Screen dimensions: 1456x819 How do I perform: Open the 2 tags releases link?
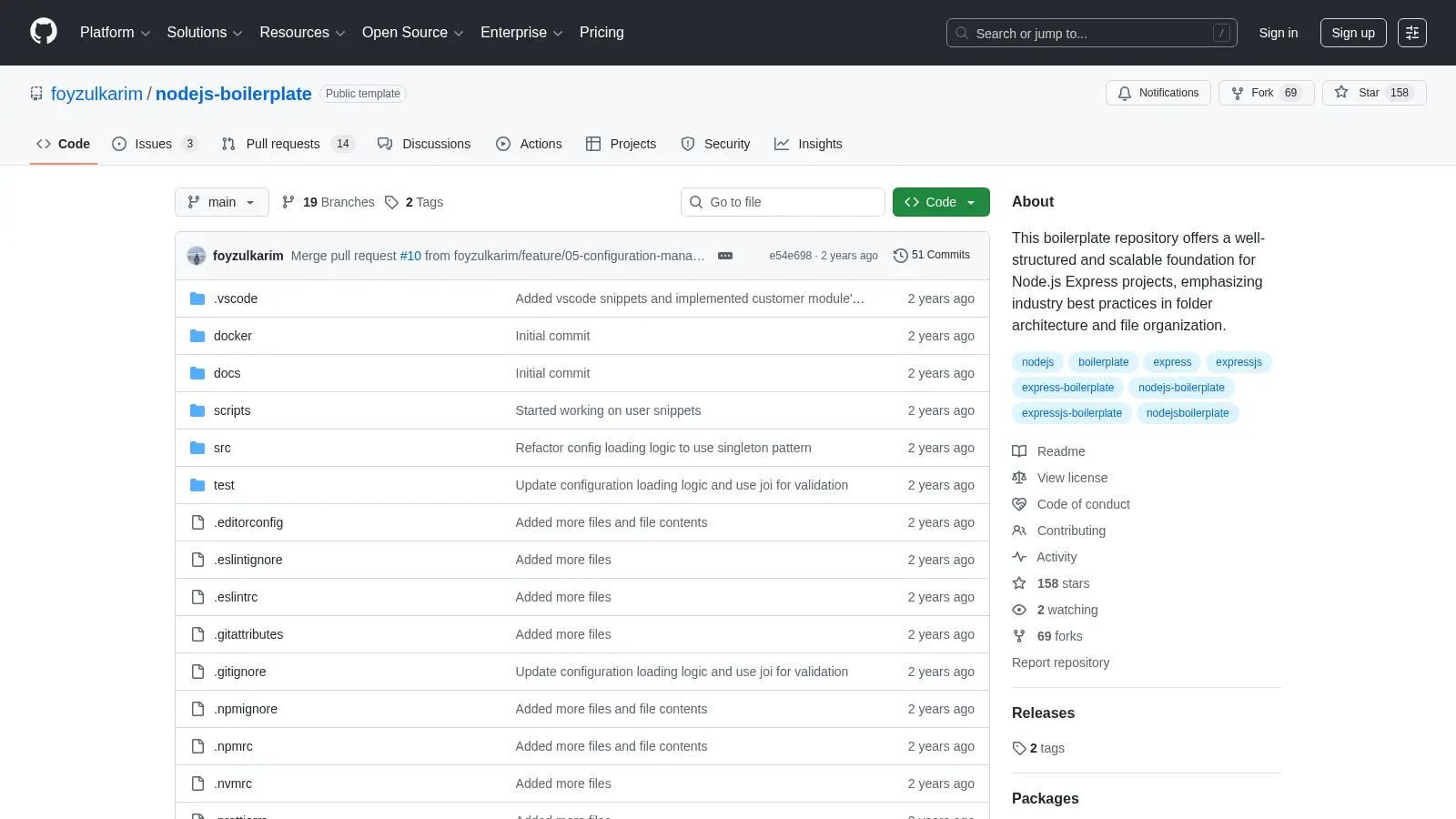[x=1038, y=748]
